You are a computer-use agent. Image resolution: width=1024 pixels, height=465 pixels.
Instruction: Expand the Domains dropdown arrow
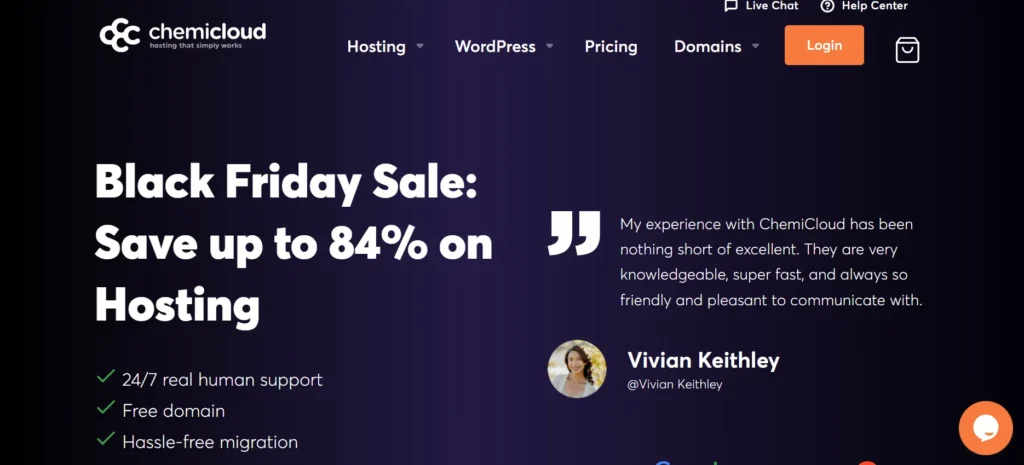tap(755, 46)
